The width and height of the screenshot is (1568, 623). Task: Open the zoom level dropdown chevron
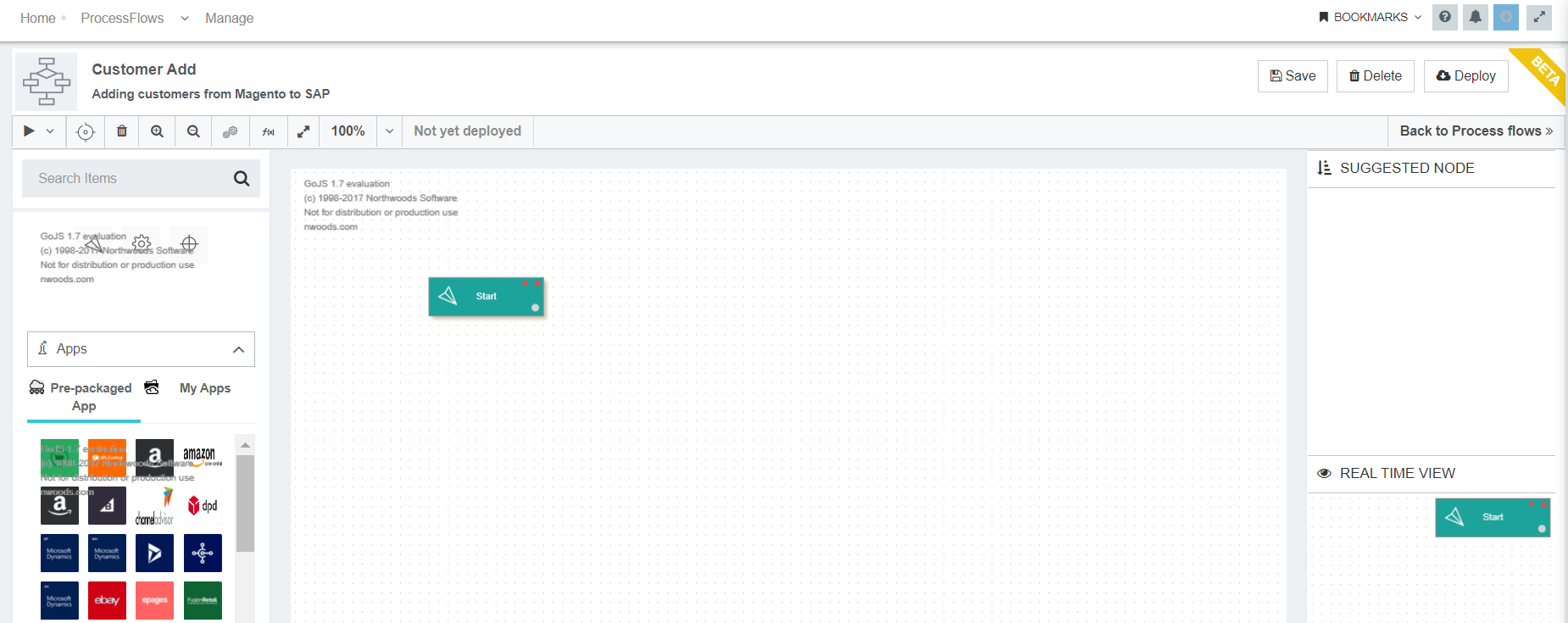click(390, 131)
